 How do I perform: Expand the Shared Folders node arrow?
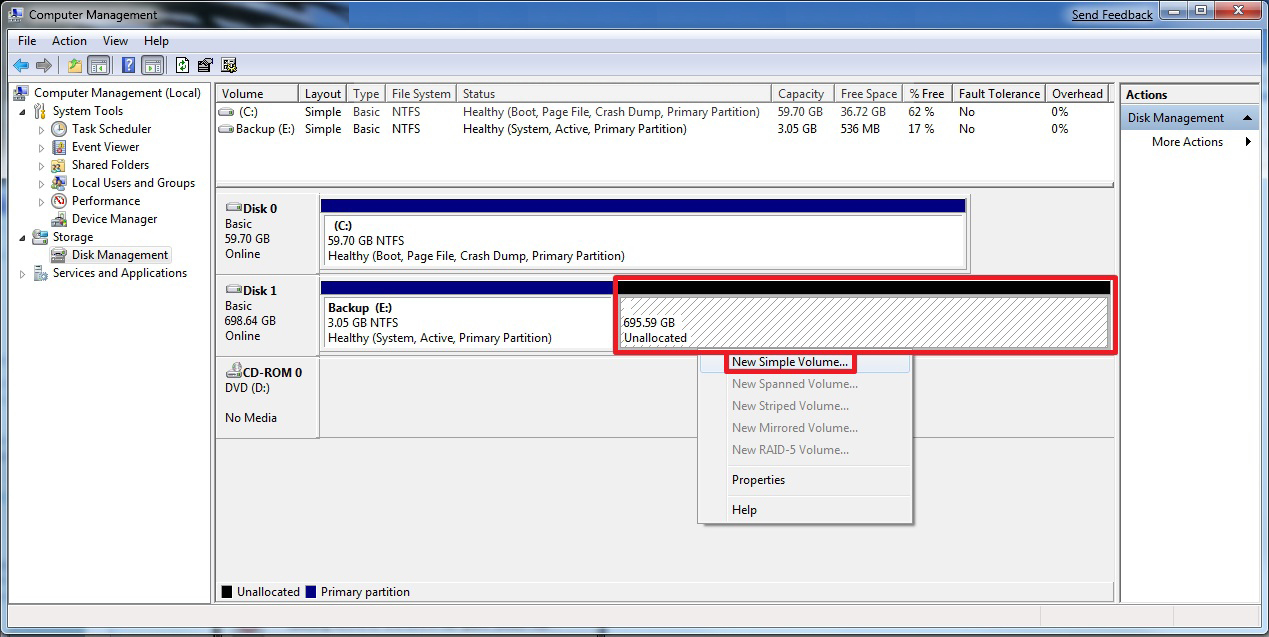click(x=41, y=166)
